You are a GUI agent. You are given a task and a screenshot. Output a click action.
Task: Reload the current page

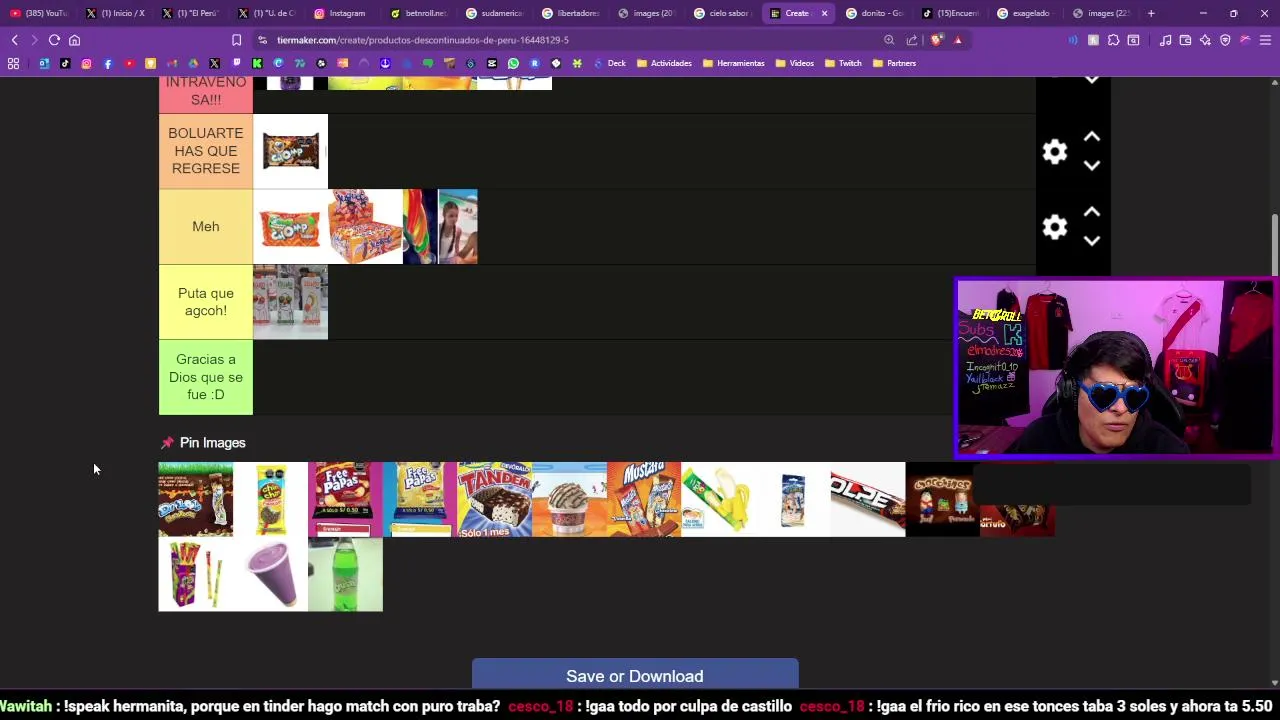point(54,40)
